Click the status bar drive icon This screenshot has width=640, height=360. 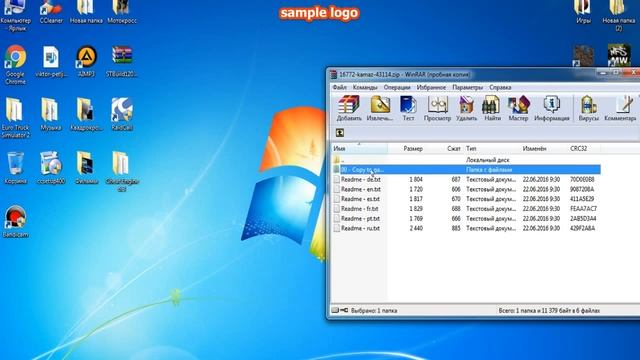pyautogui.click(x=336, y=311)
